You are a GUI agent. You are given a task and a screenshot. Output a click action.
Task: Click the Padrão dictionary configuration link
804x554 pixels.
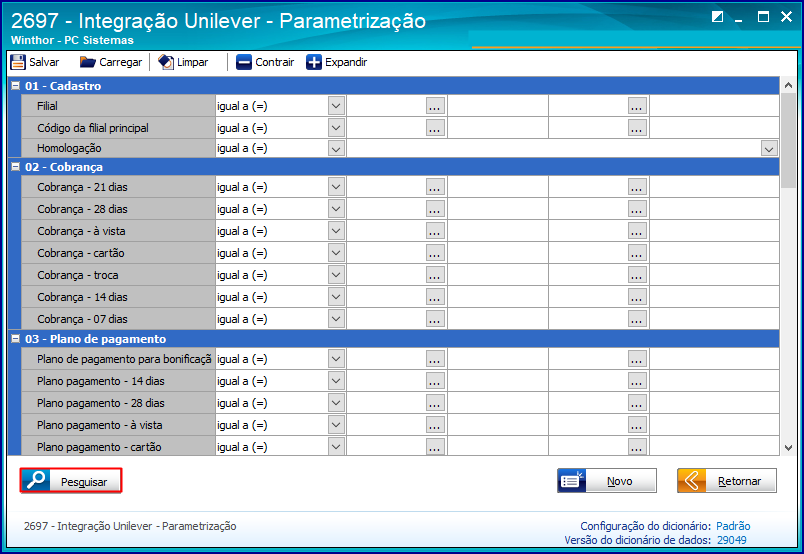733,526
